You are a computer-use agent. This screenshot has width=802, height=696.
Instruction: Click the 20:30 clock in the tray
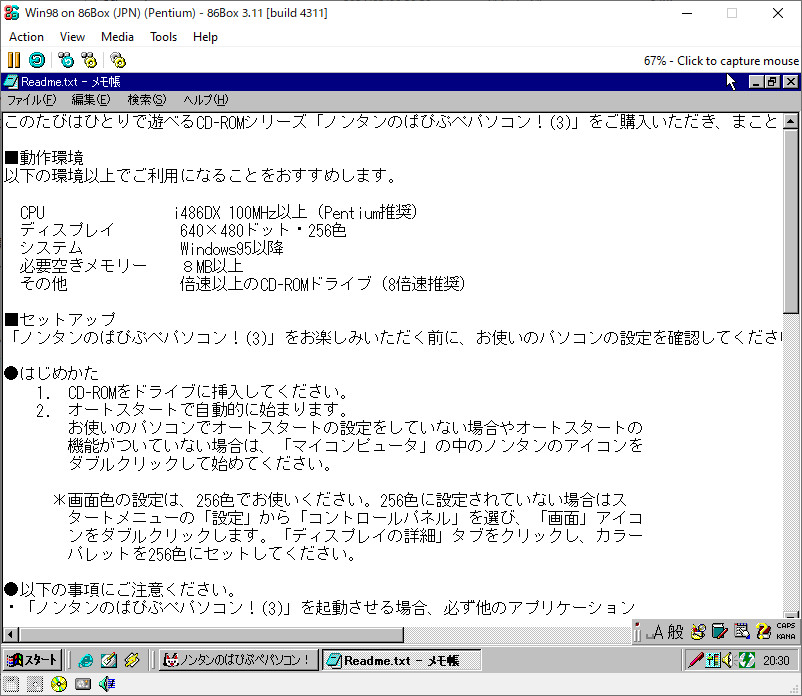[776, 661]
